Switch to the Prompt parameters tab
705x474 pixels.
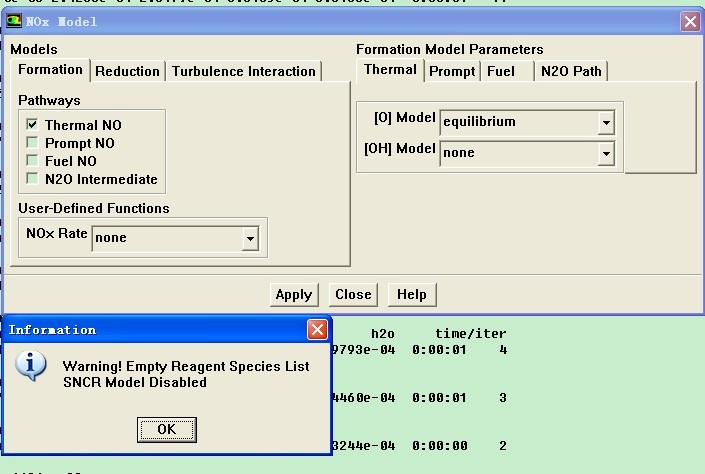click(x=452, y=71)
